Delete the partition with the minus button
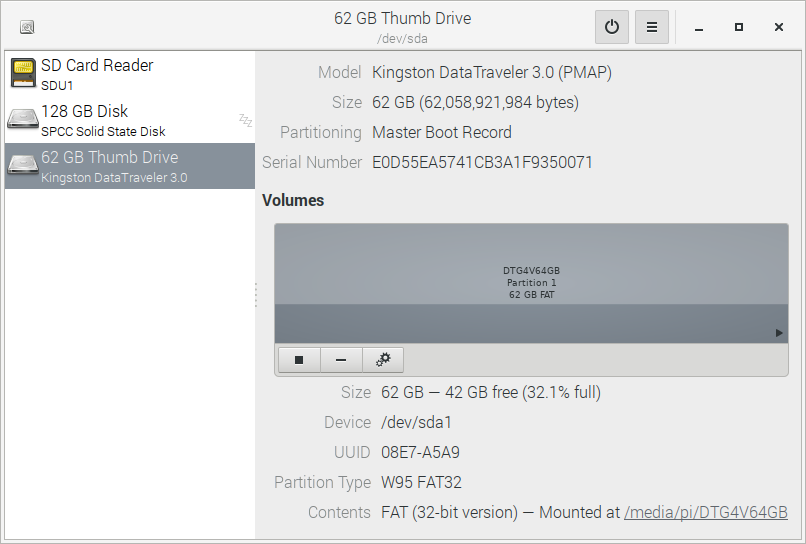806x544 pixels. coord(341,360)
